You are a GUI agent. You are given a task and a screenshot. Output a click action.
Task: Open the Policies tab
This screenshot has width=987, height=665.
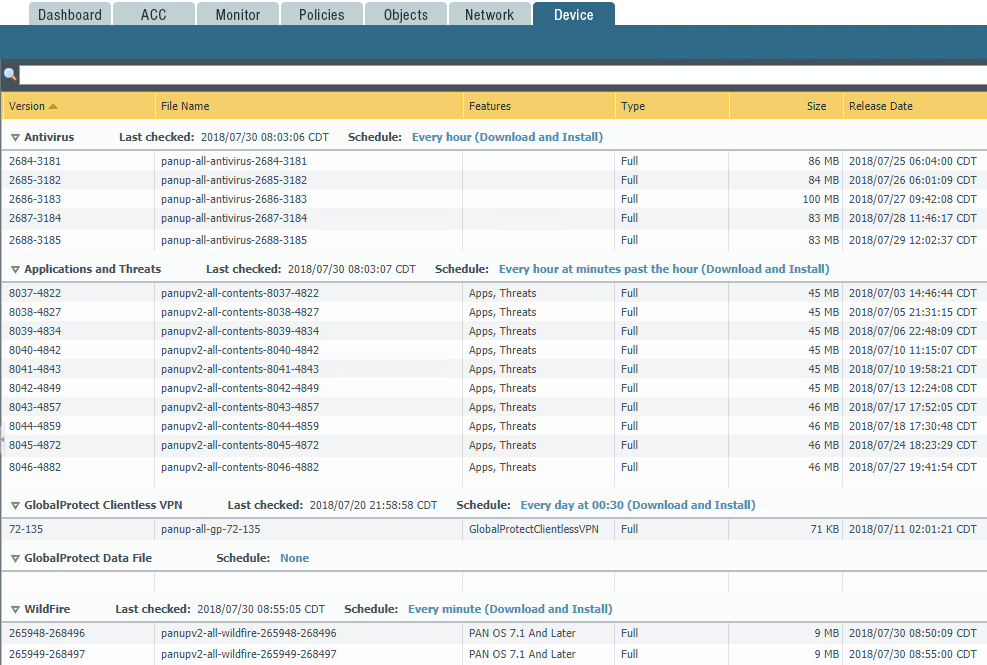pyautogui.click(x=321, y=14)
